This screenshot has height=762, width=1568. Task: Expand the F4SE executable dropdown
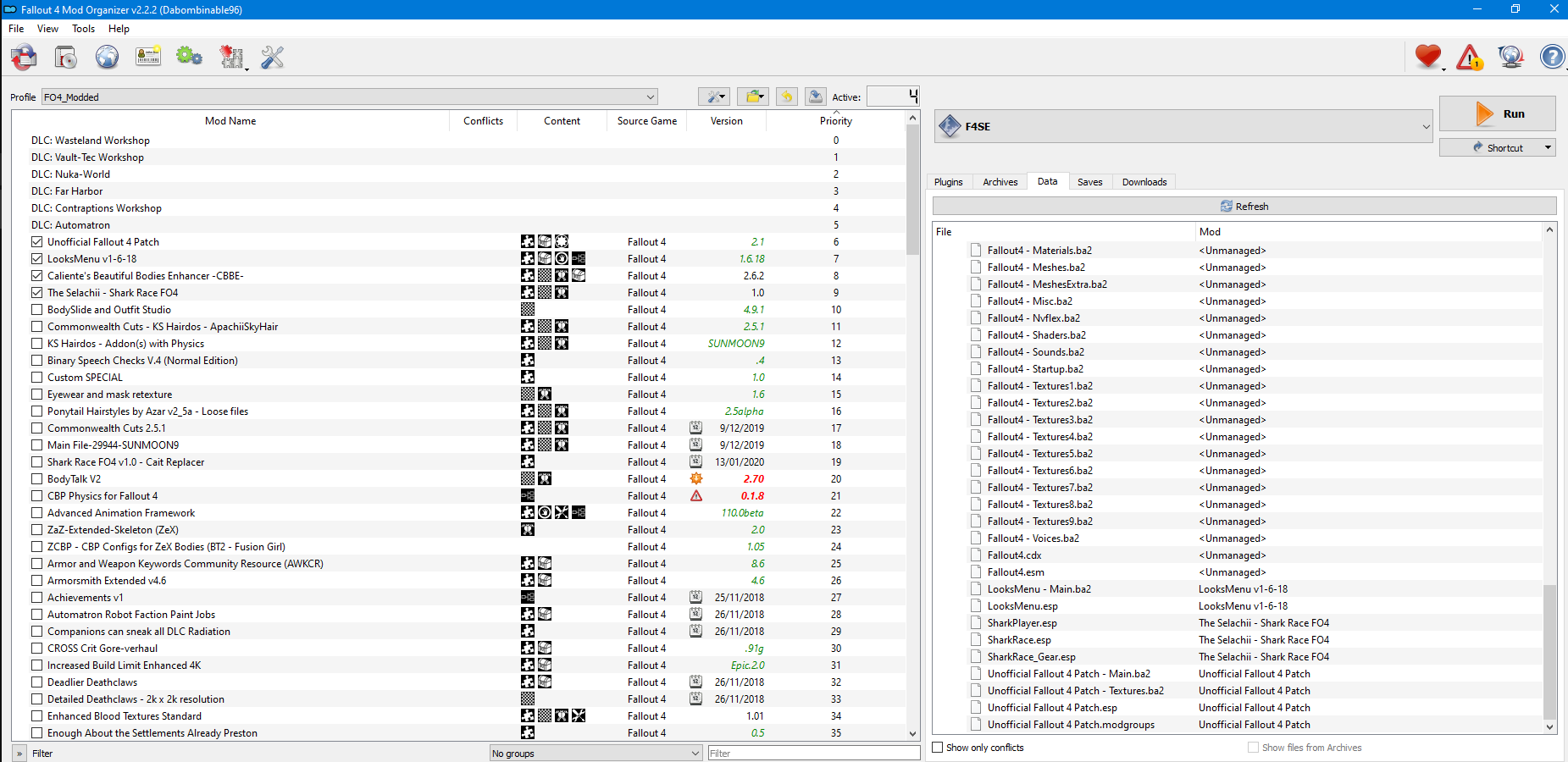[x=1183, y=126]
